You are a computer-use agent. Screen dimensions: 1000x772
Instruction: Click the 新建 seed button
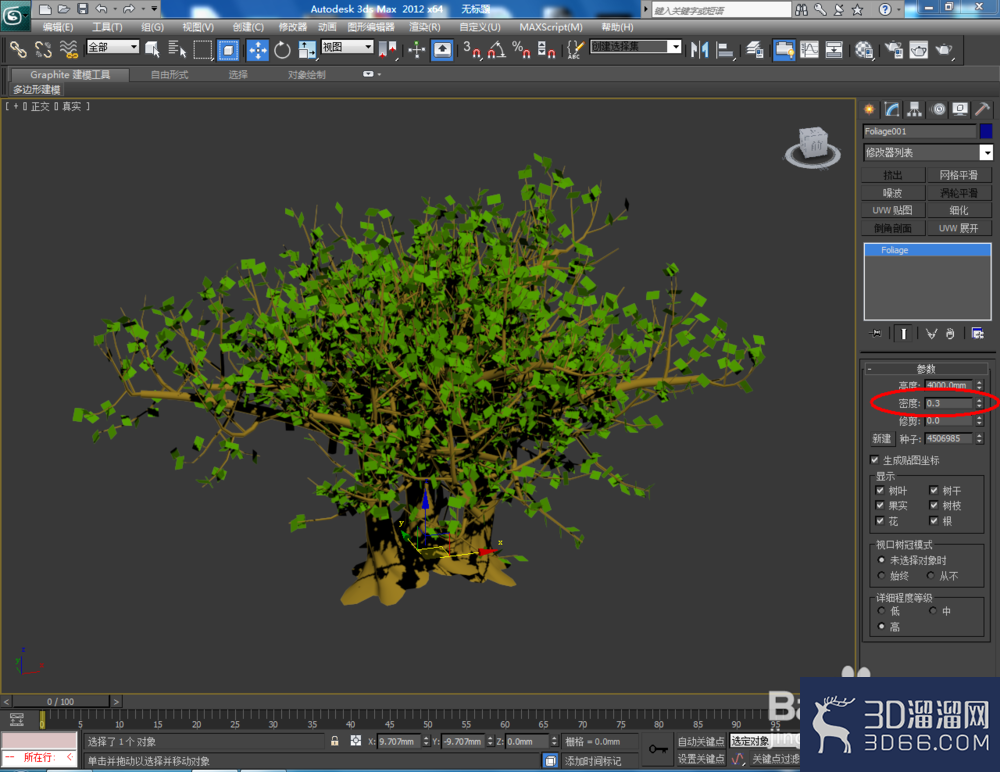click(x=881, y=438)
